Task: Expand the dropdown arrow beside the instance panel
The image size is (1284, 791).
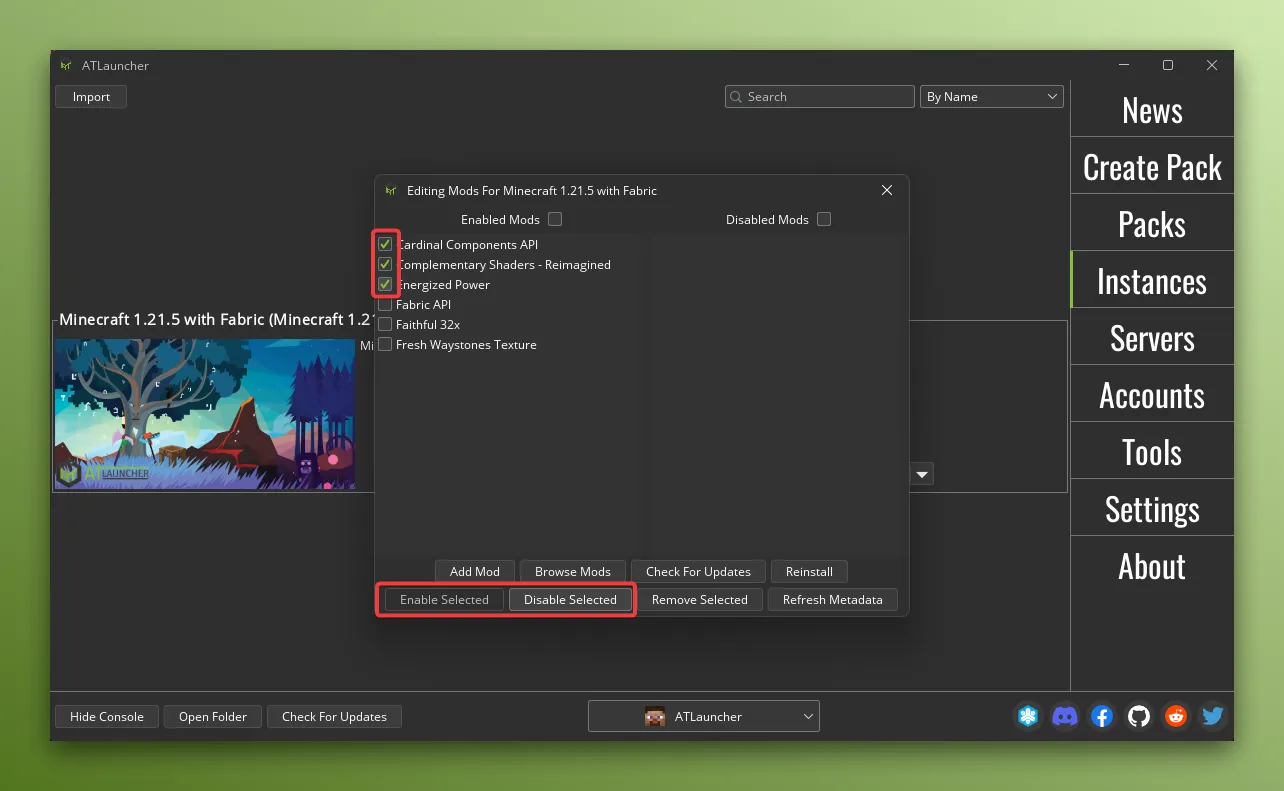Action: 921,474
